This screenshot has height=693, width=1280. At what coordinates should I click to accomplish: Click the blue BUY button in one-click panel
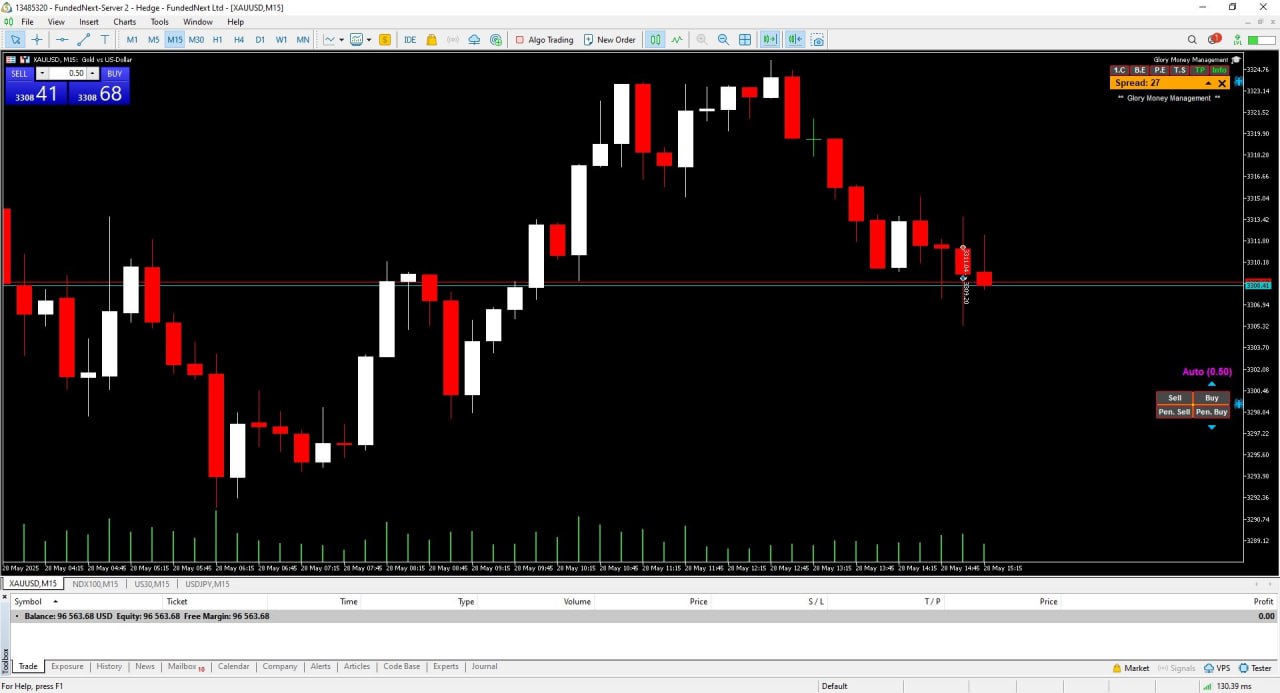coord(115,73)
